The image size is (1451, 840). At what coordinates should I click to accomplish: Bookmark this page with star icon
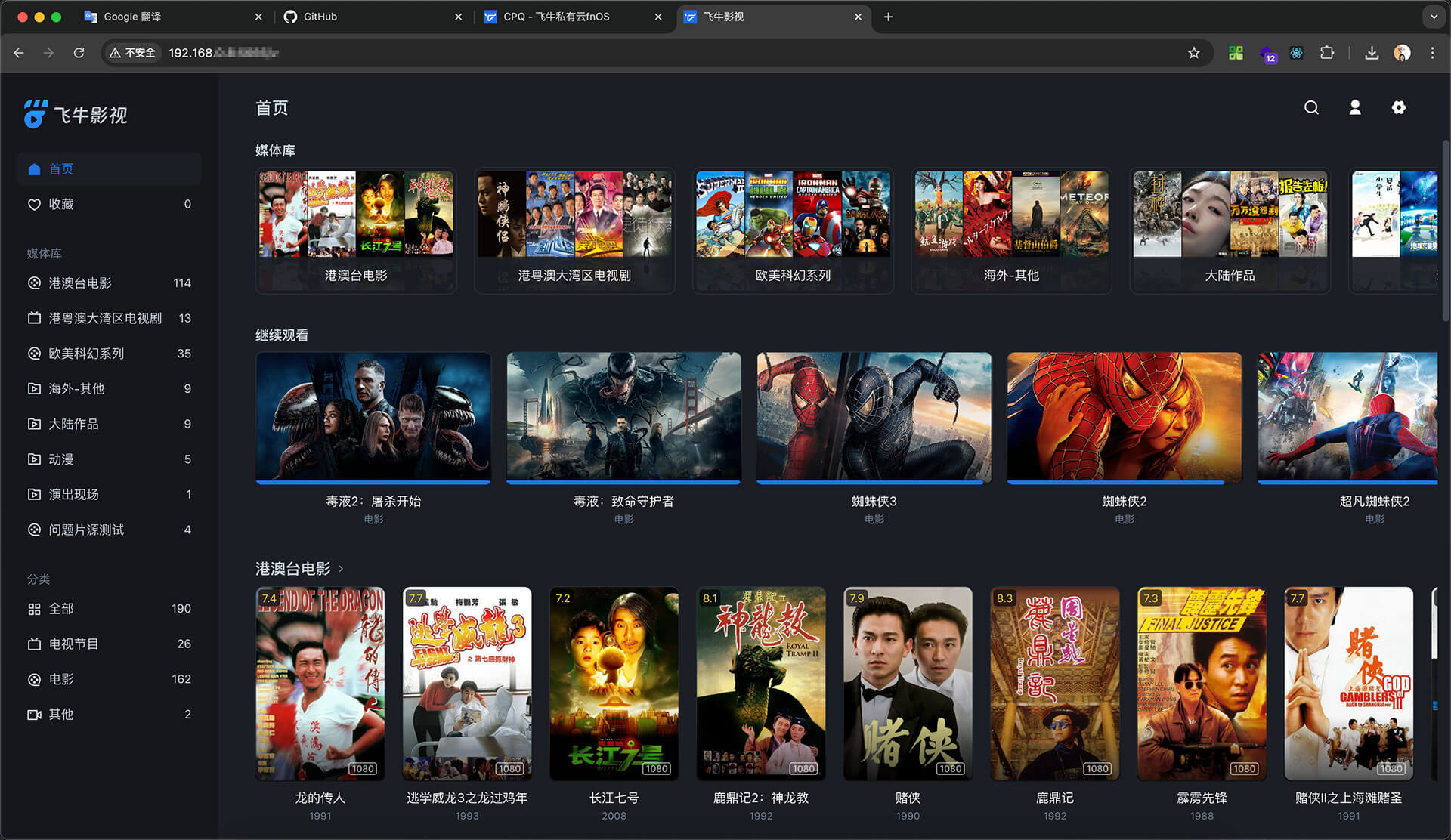tap(1193, 53)
